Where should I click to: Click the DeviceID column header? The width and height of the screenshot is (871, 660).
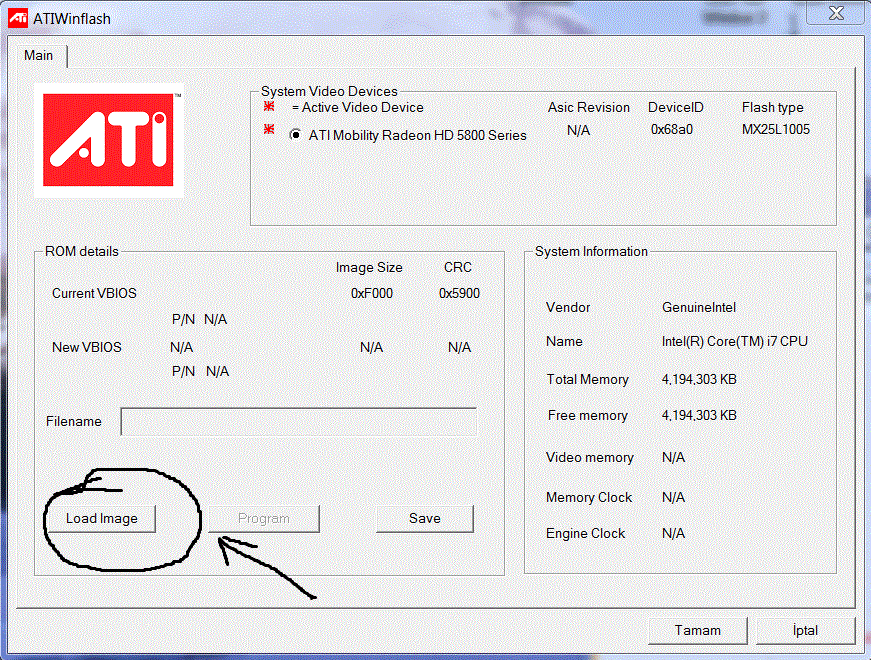[676, 107]
